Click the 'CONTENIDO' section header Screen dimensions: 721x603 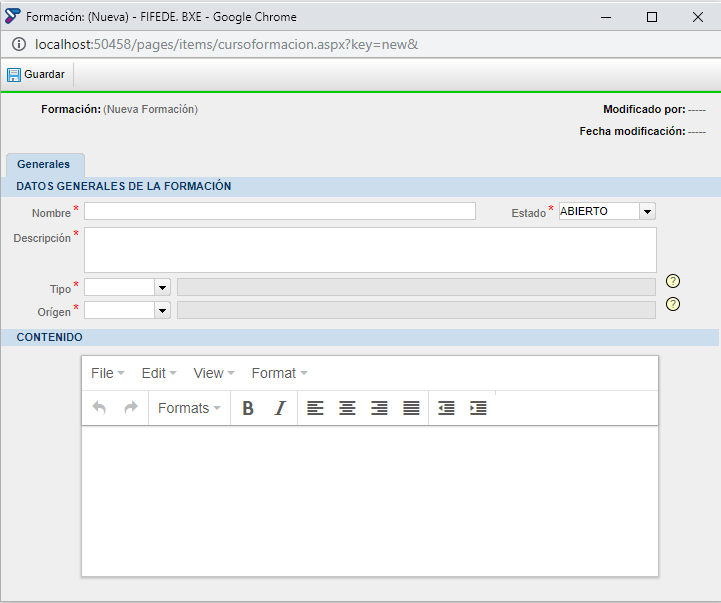click(50, 337)
